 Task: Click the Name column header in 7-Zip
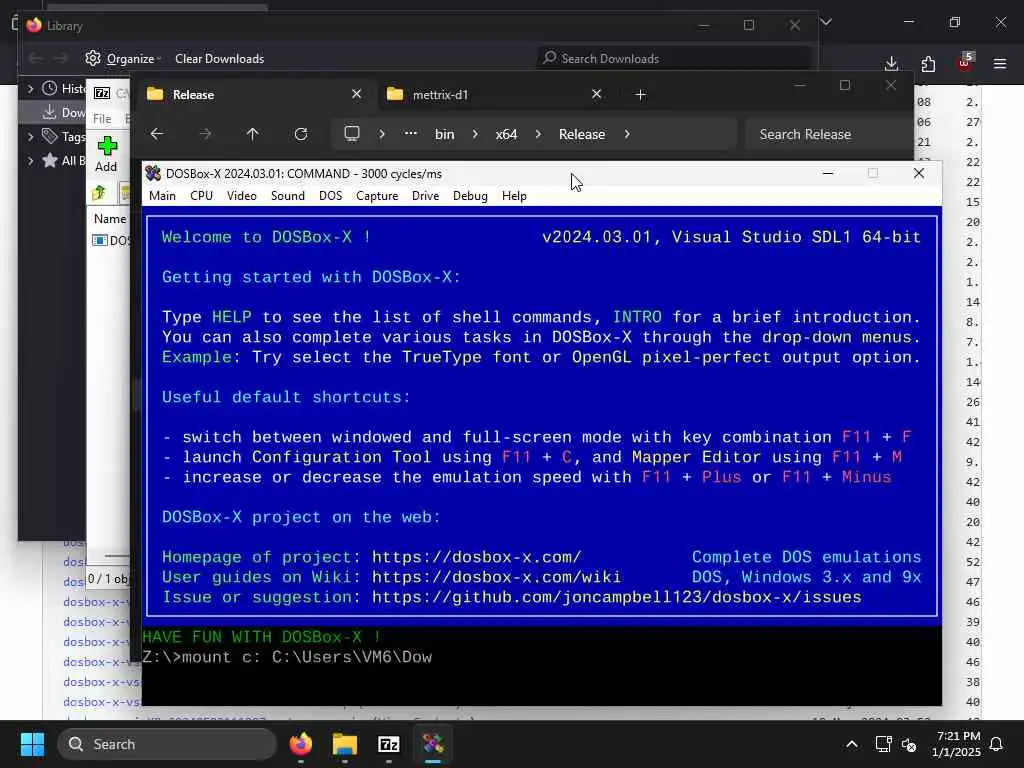click(x=110, y=219)
